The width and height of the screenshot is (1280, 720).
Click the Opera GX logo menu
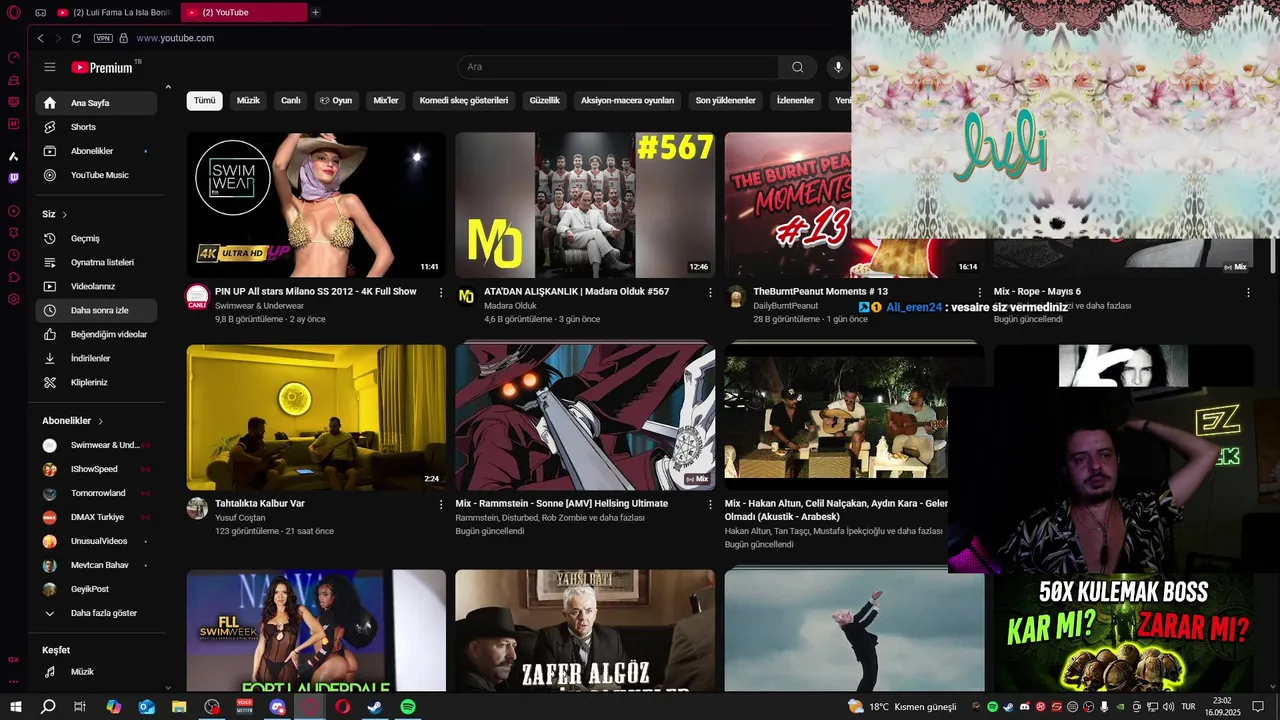coord(13,12)
